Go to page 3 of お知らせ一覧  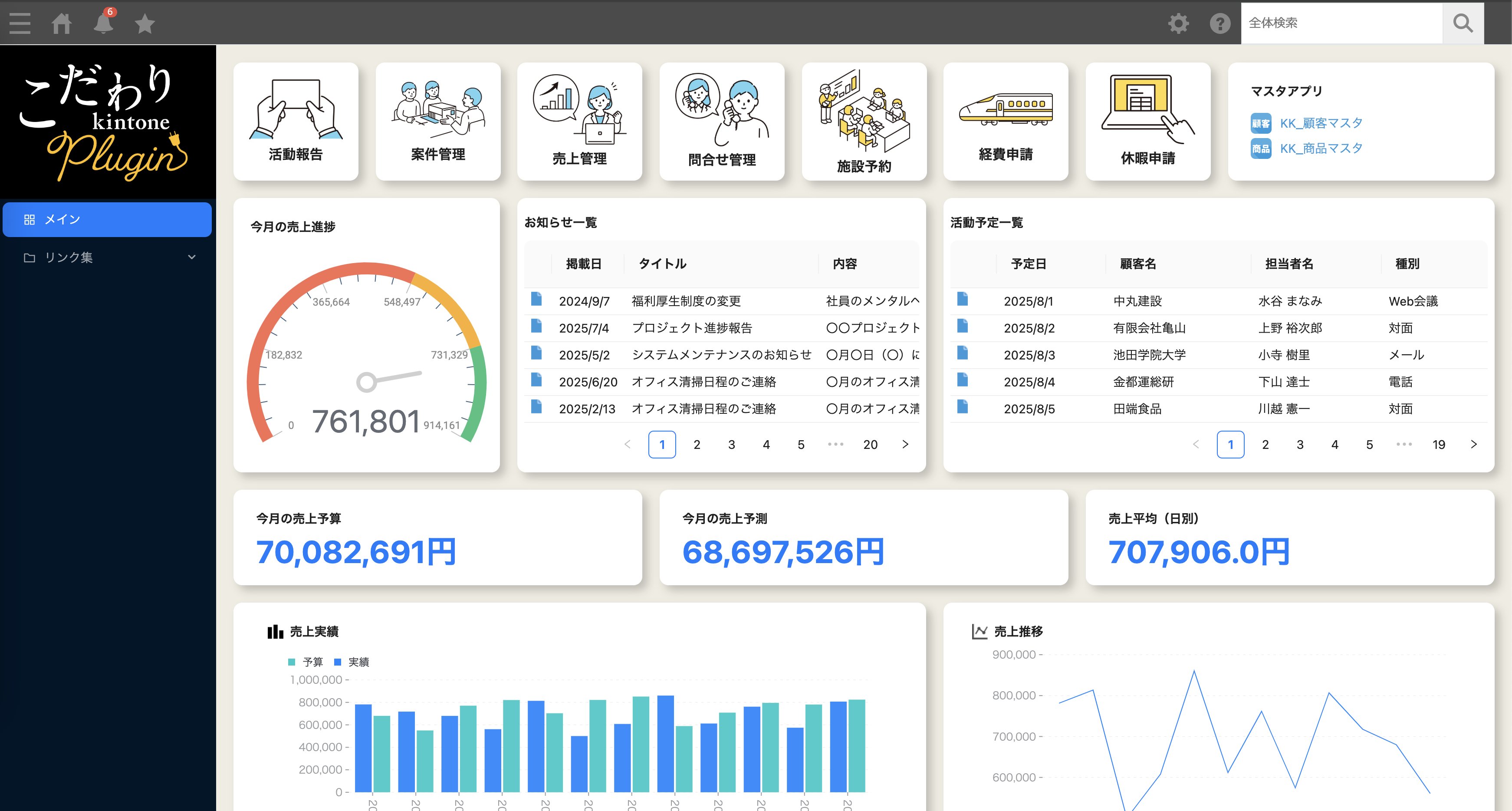pos(731,445)
